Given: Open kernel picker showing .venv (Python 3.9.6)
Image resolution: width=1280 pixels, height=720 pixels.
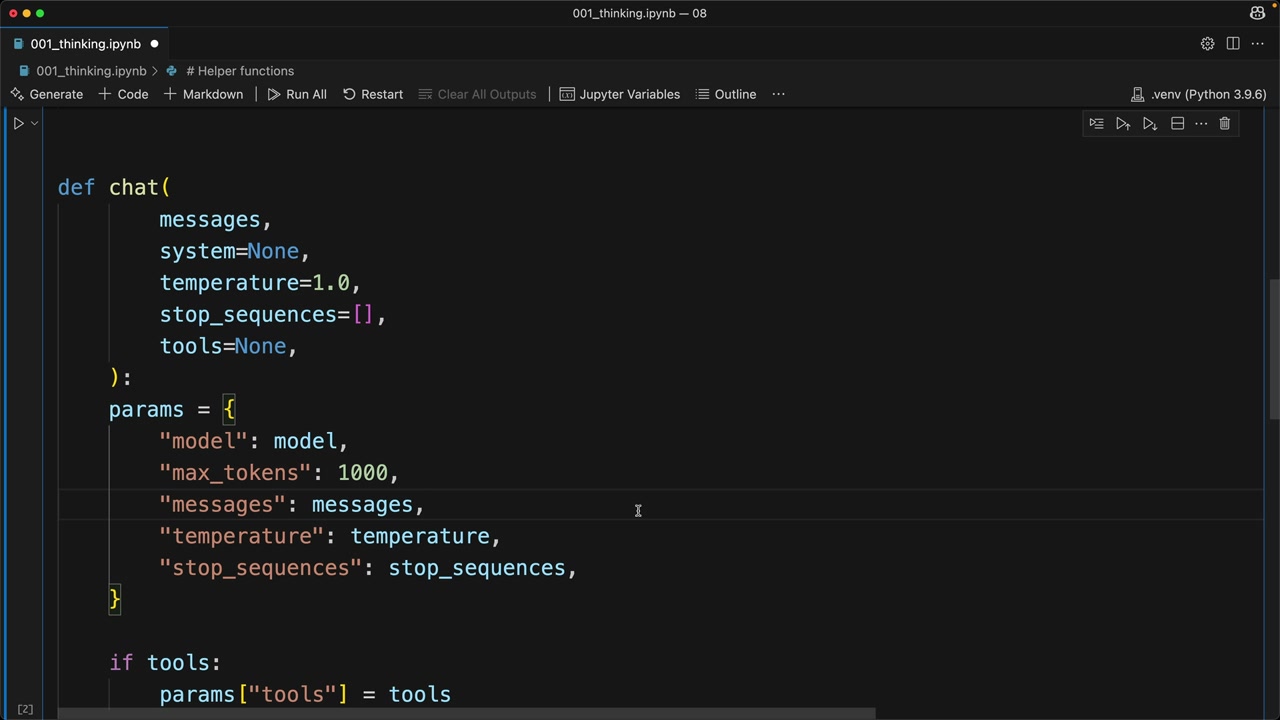Looking at the screenshot, I should pyautogui.click(x=1198, y=94).
